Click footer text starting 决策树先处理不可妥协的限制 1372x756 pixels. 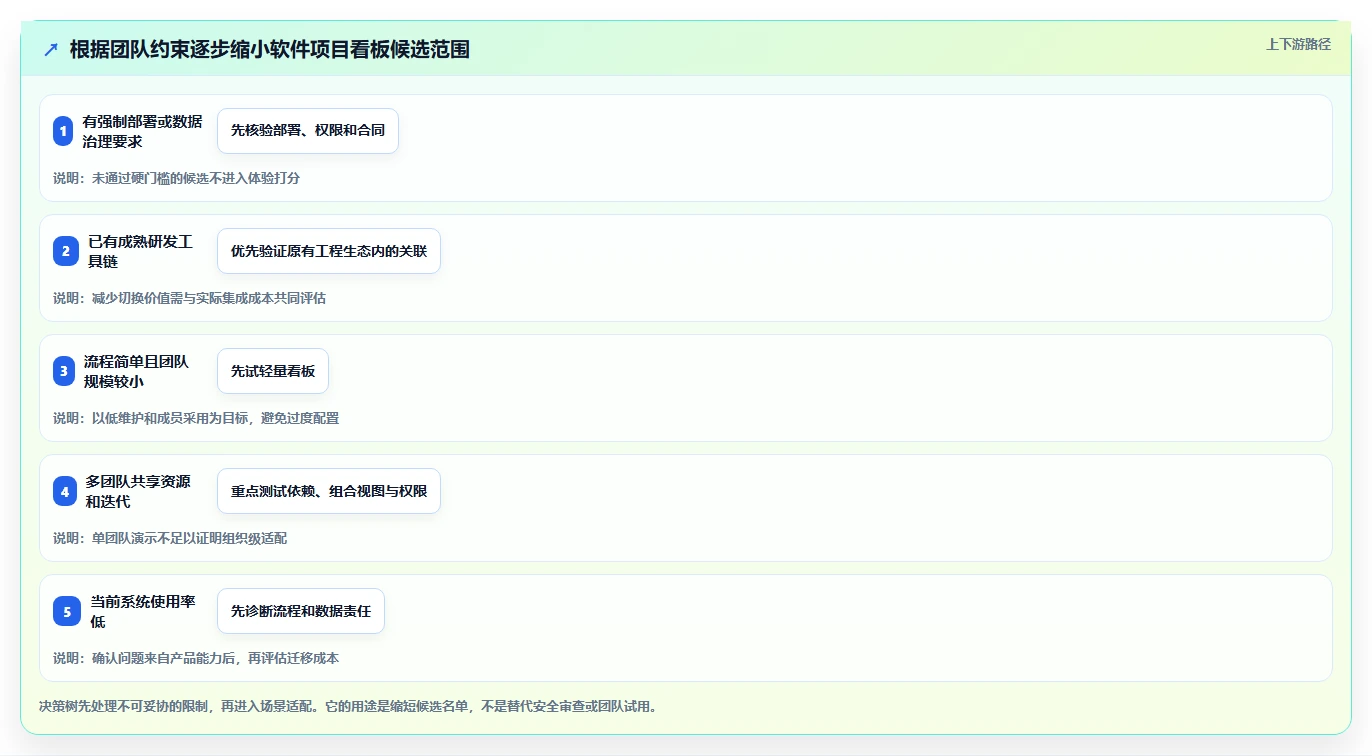[348, 706]
